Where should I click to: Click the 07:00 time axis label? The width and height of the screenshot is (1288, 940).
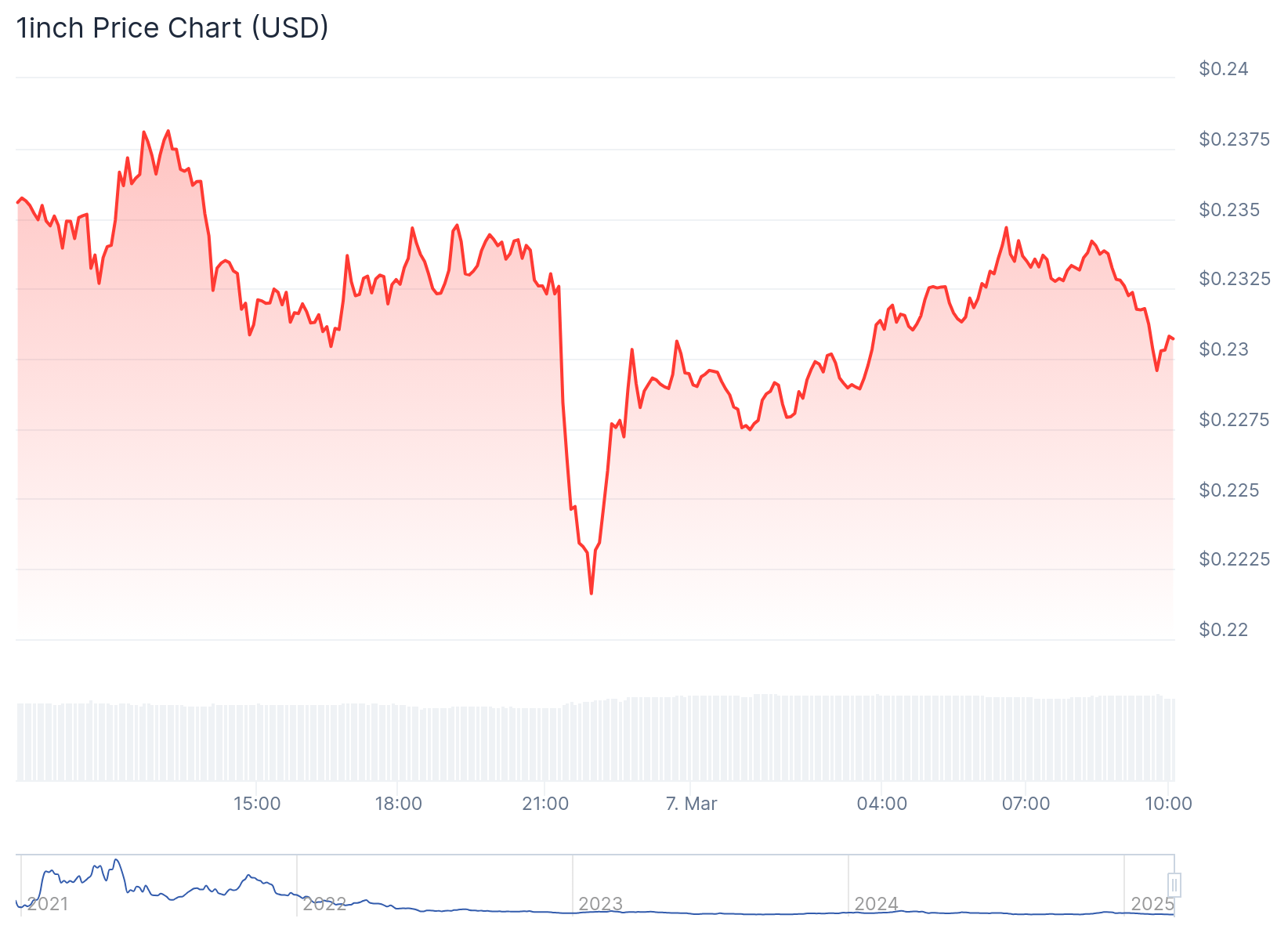(1026, 804)
